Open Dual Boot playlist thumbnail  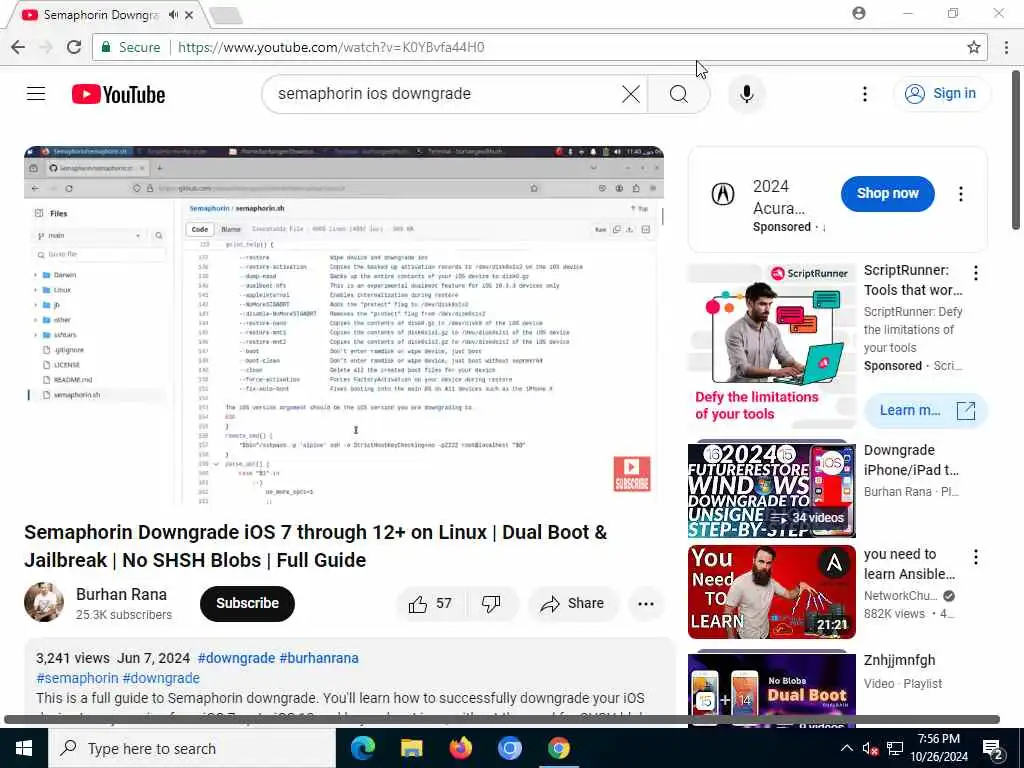coord(771,689)
